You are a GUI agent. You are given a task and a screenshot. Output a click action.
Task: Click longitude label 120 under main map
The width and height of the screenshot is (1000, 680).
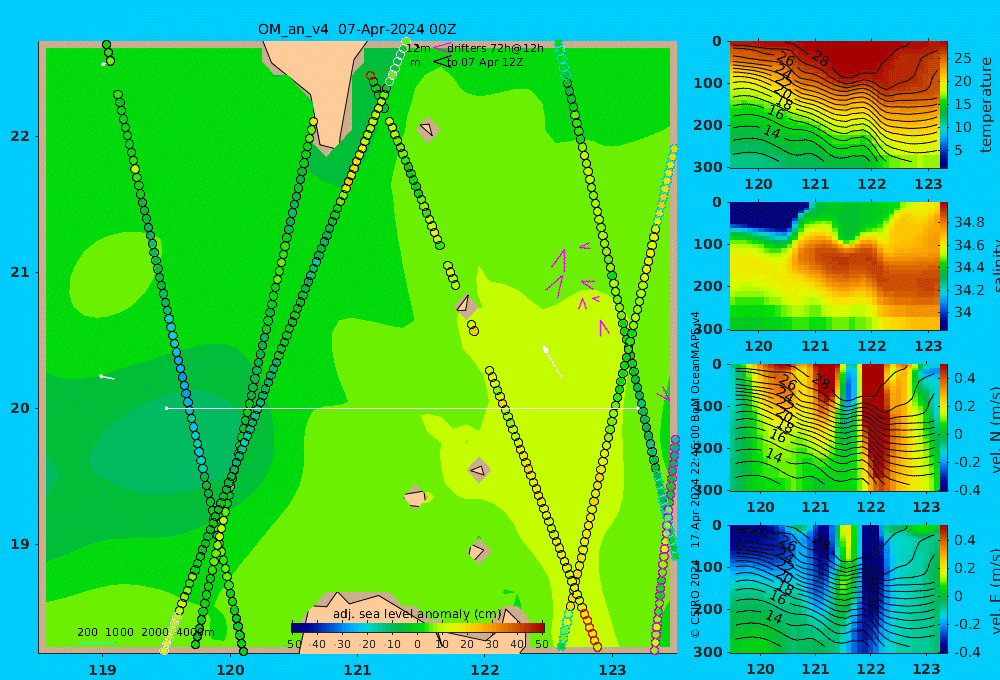pos(230,670)
